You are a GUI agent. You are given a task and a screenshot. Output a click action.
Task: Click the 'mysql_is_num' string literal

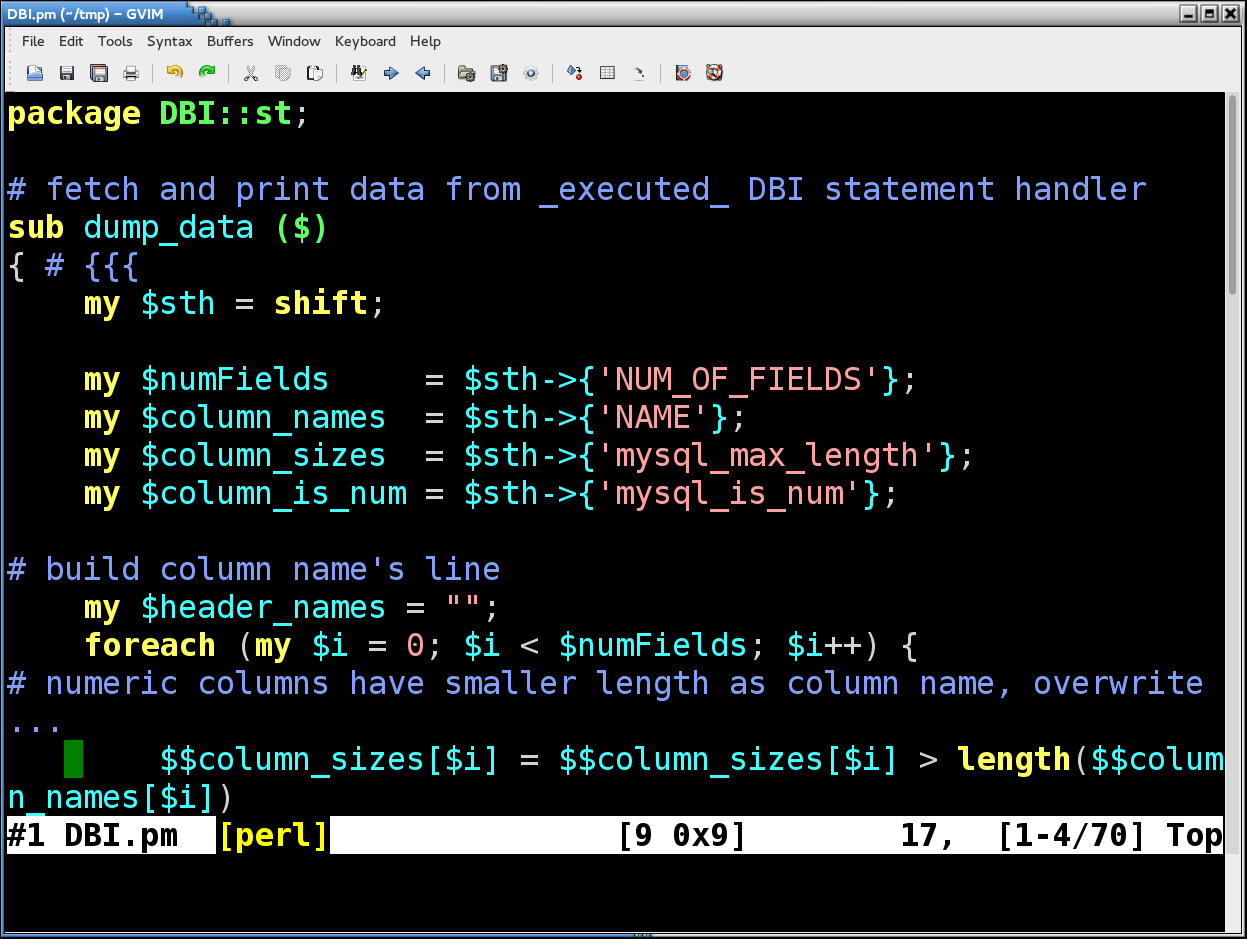[729, 493]
